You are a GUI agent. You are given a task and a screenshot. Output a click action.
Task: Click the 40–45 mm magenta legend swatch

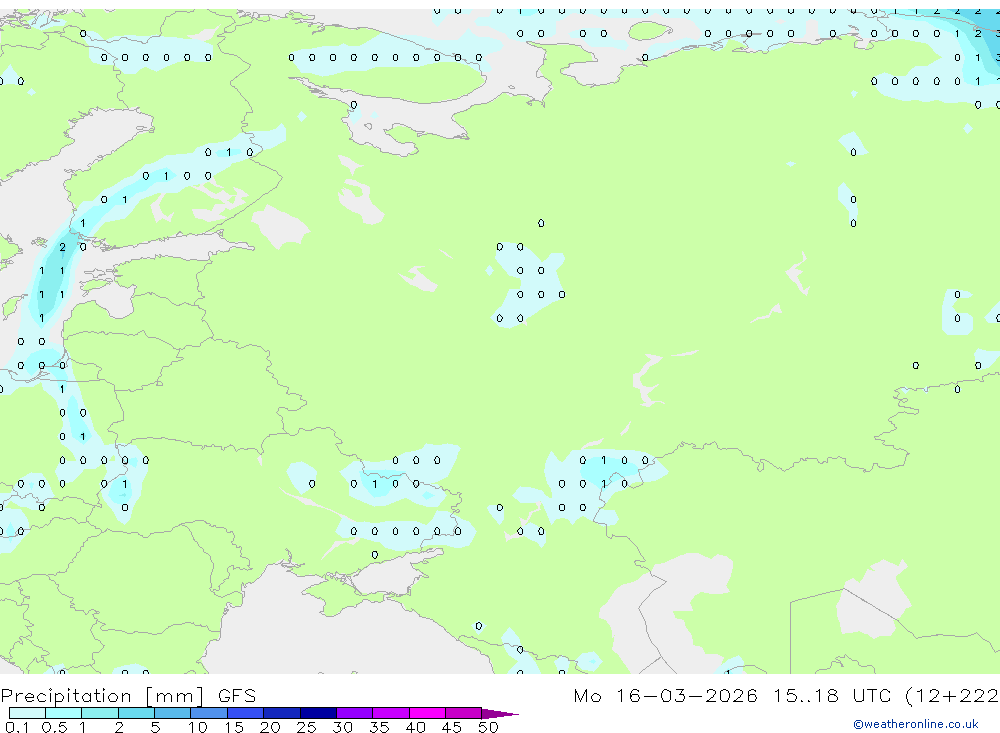pos(427,713)
